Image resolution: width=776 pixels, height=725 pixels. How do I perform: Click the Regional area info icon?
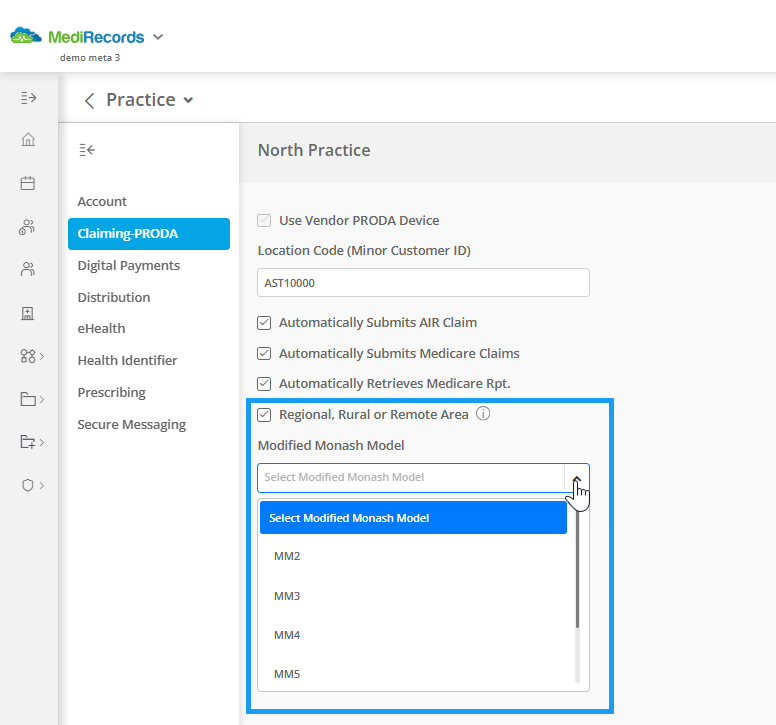coord(483,413)
